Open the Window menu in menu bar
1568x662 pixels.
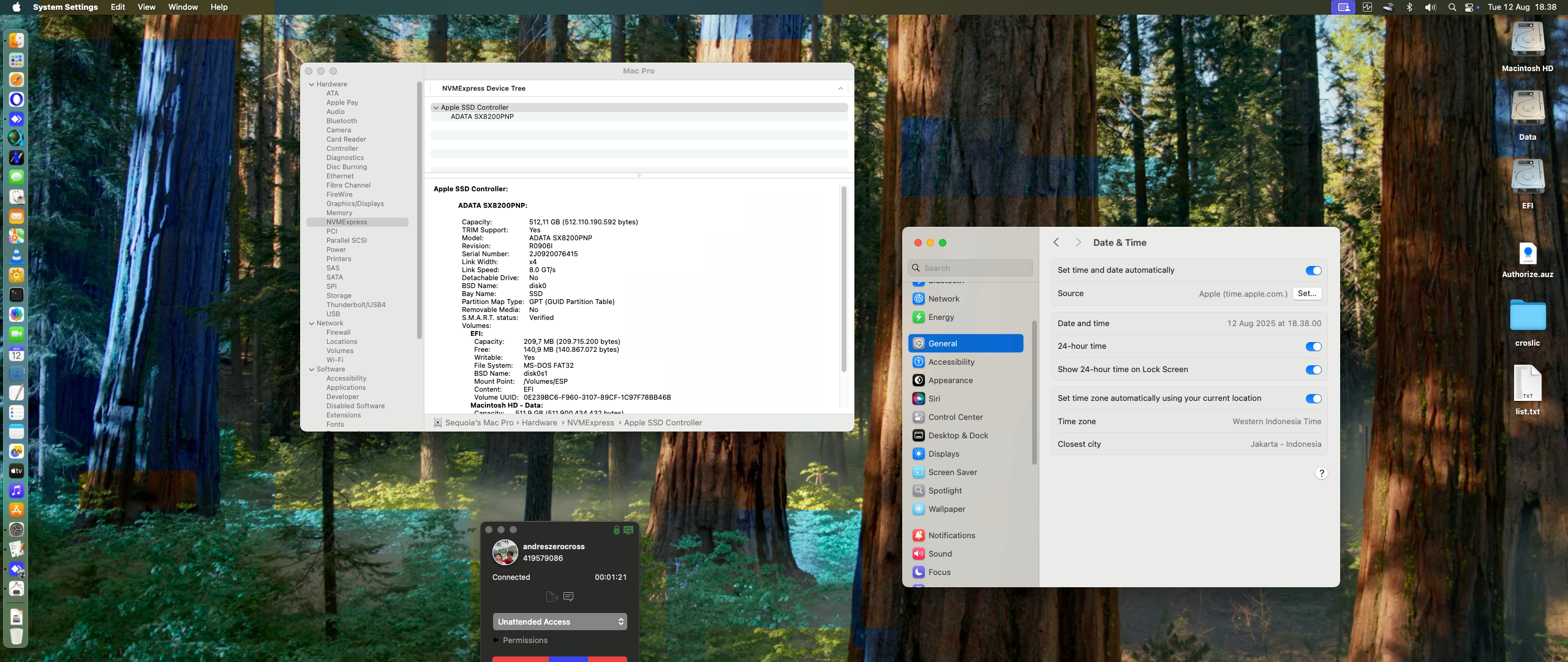[183, 7]
